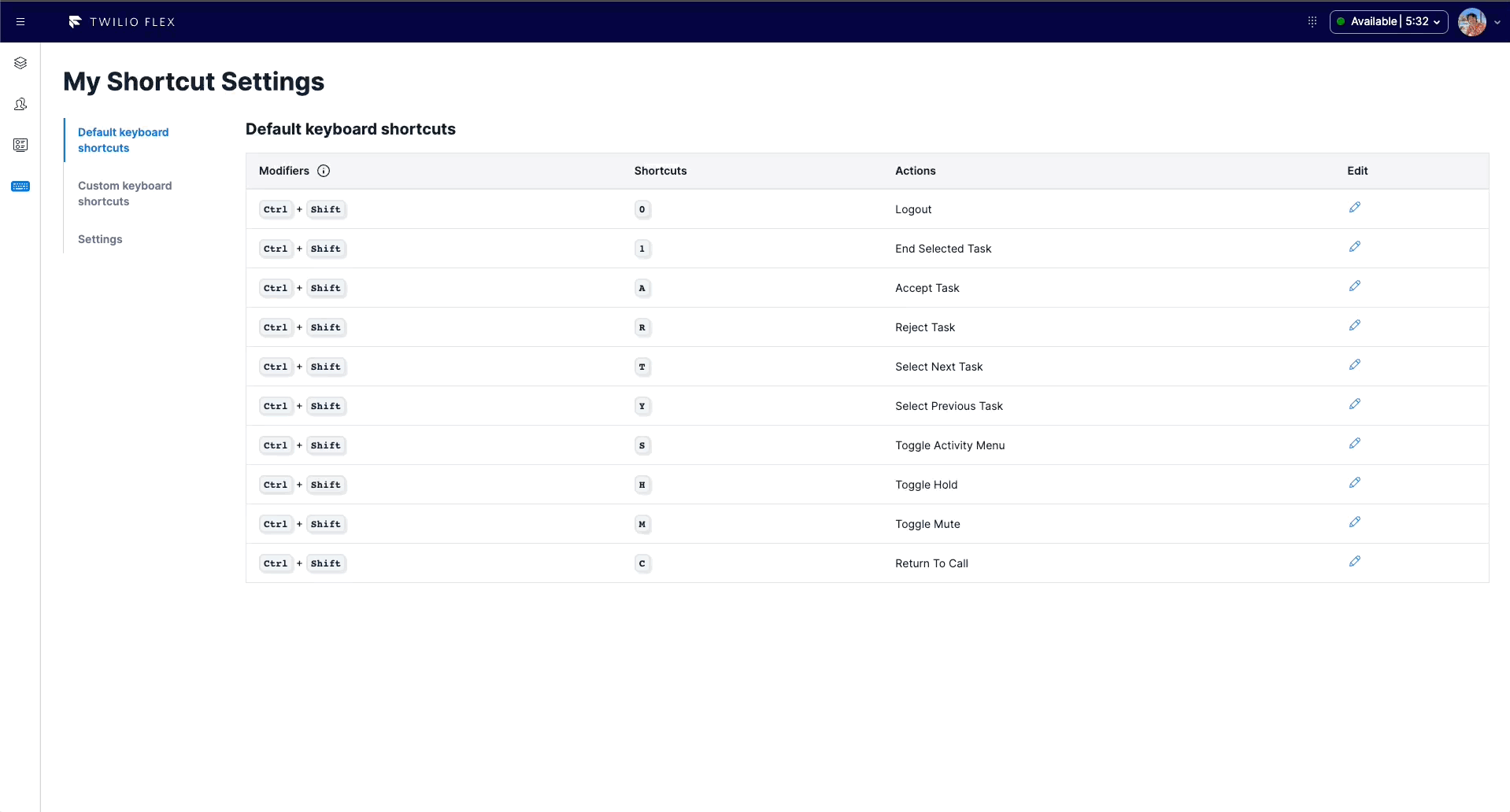Switch to Default keyboard shortcuts tab
The width and height of the screenshot is (1510, 812).
point(124,140)
